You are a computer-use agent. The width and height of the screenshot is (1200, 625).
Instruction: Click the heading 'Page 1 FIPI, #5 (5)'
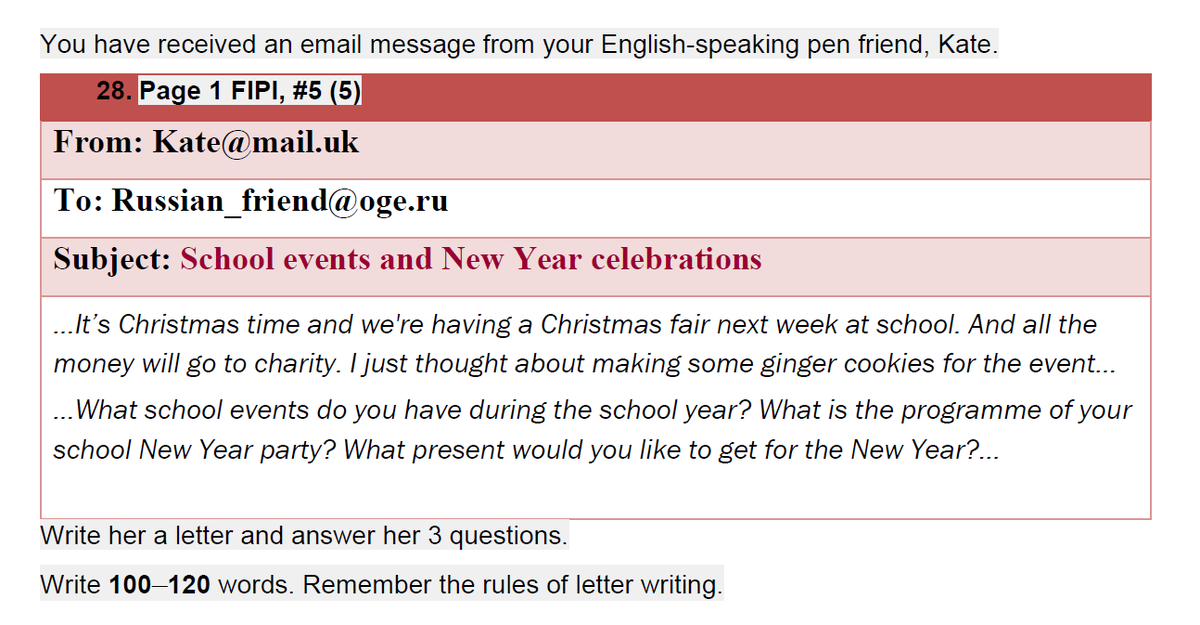coord(250,92)
